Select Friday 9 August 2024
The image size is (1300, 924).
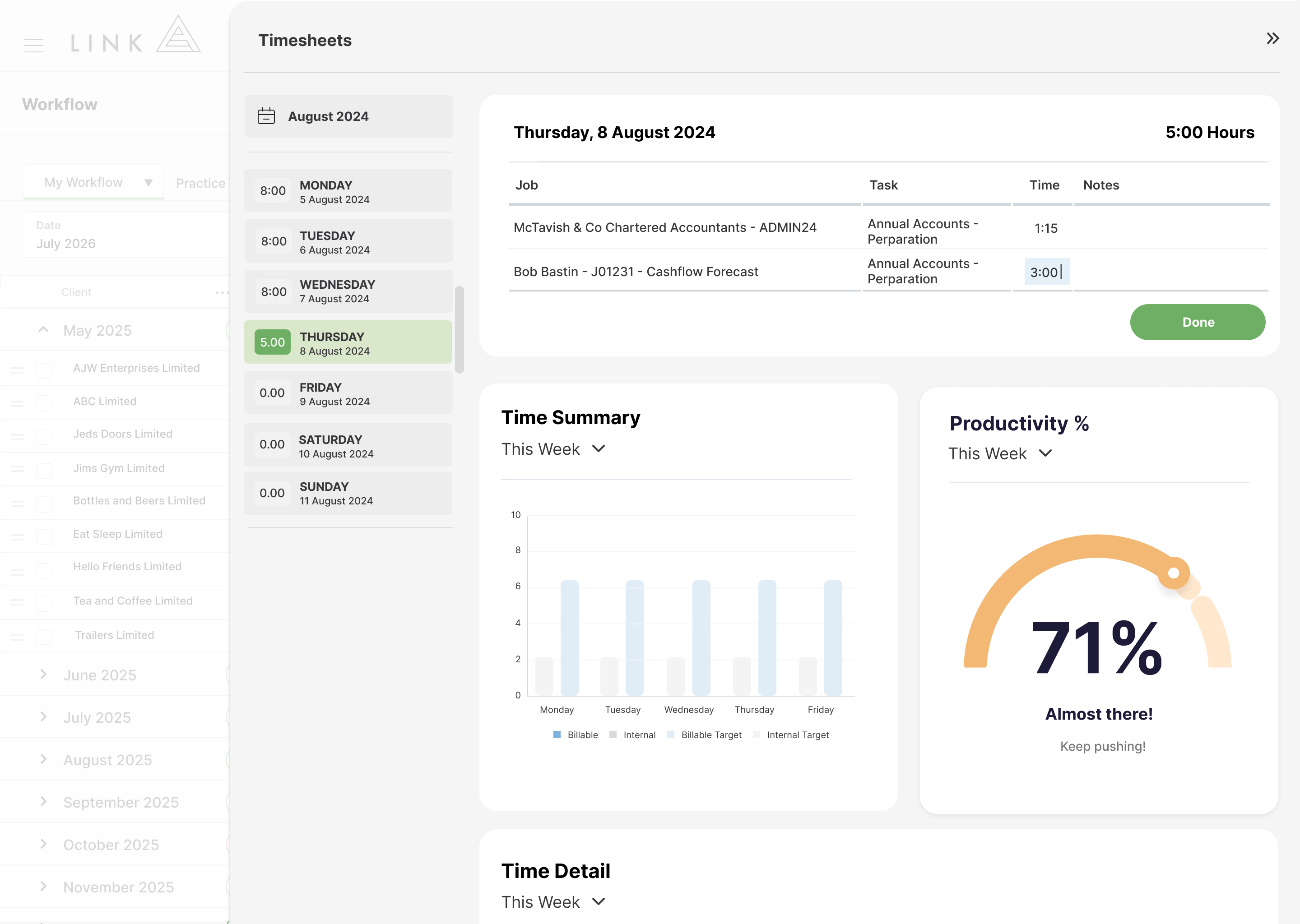(x=348, y=393)
